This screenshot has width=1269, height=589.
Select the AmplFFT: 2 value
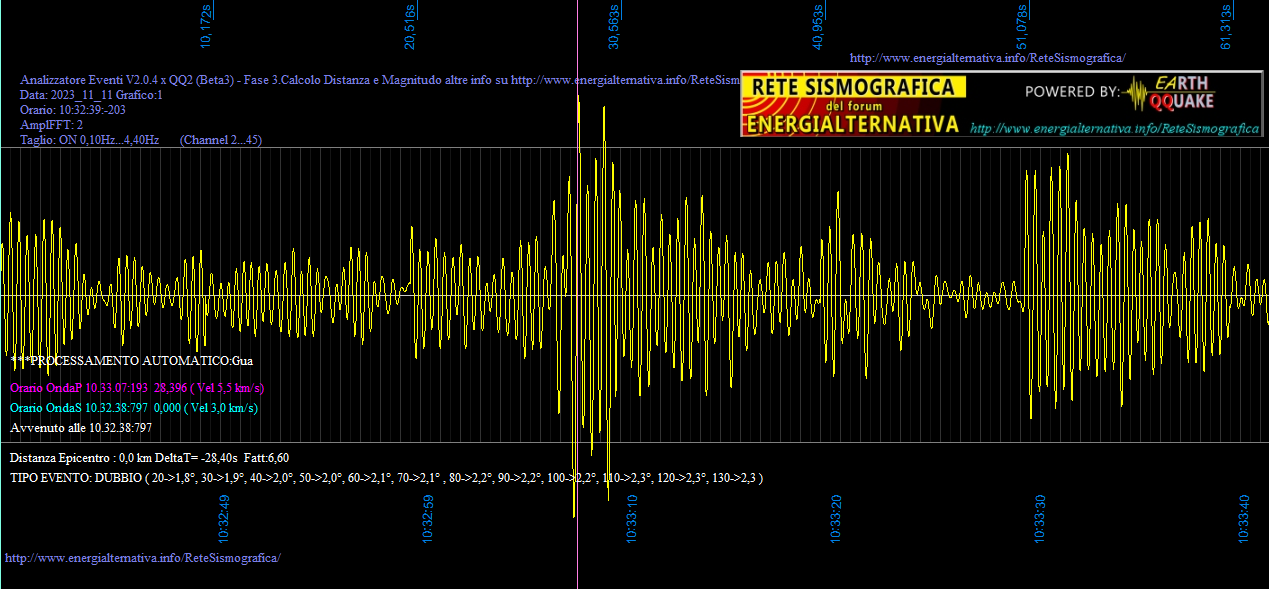pos(52,125)
